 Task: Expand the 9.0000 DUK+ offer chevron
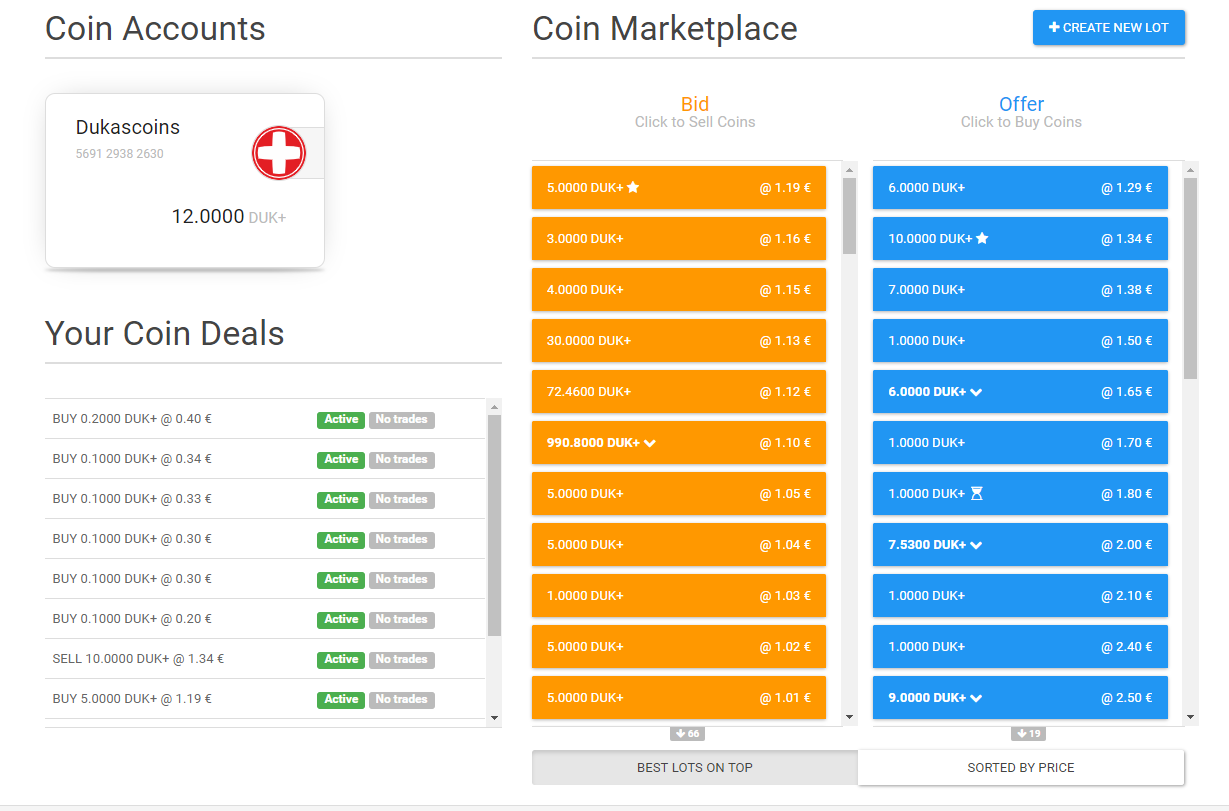976,698
